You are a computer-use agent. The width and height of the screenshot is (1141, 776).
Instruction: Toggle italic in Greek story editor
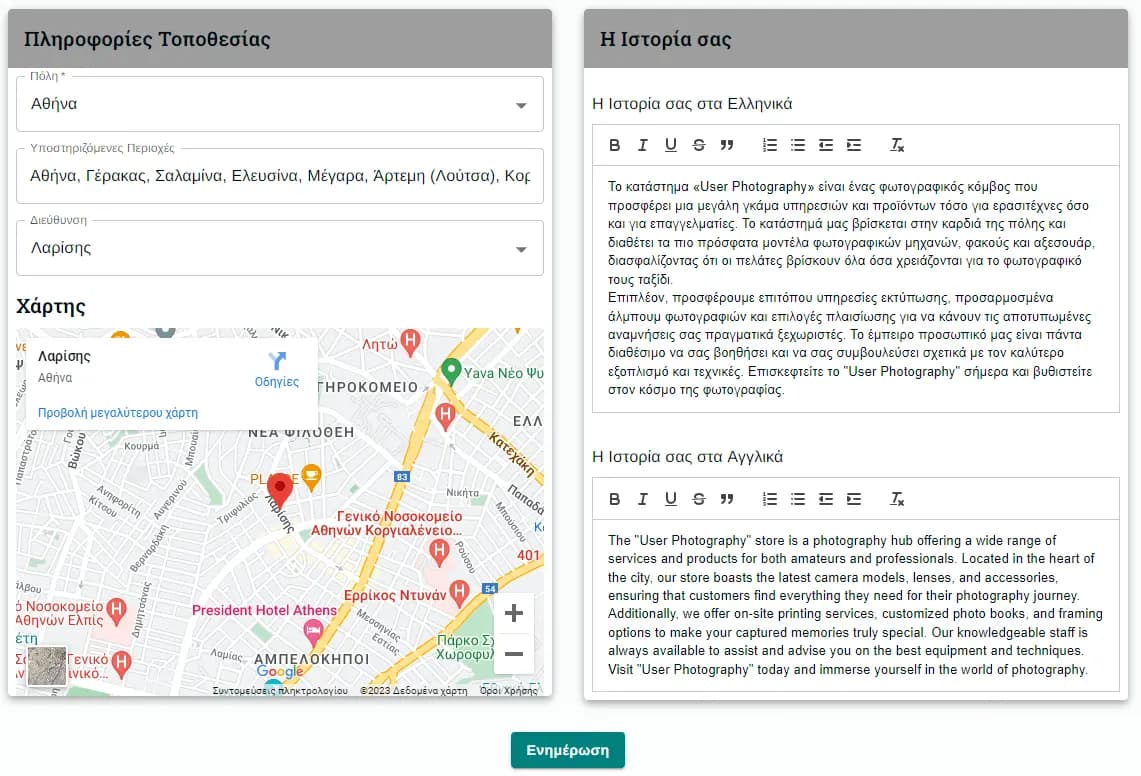(x=642, y=145)
